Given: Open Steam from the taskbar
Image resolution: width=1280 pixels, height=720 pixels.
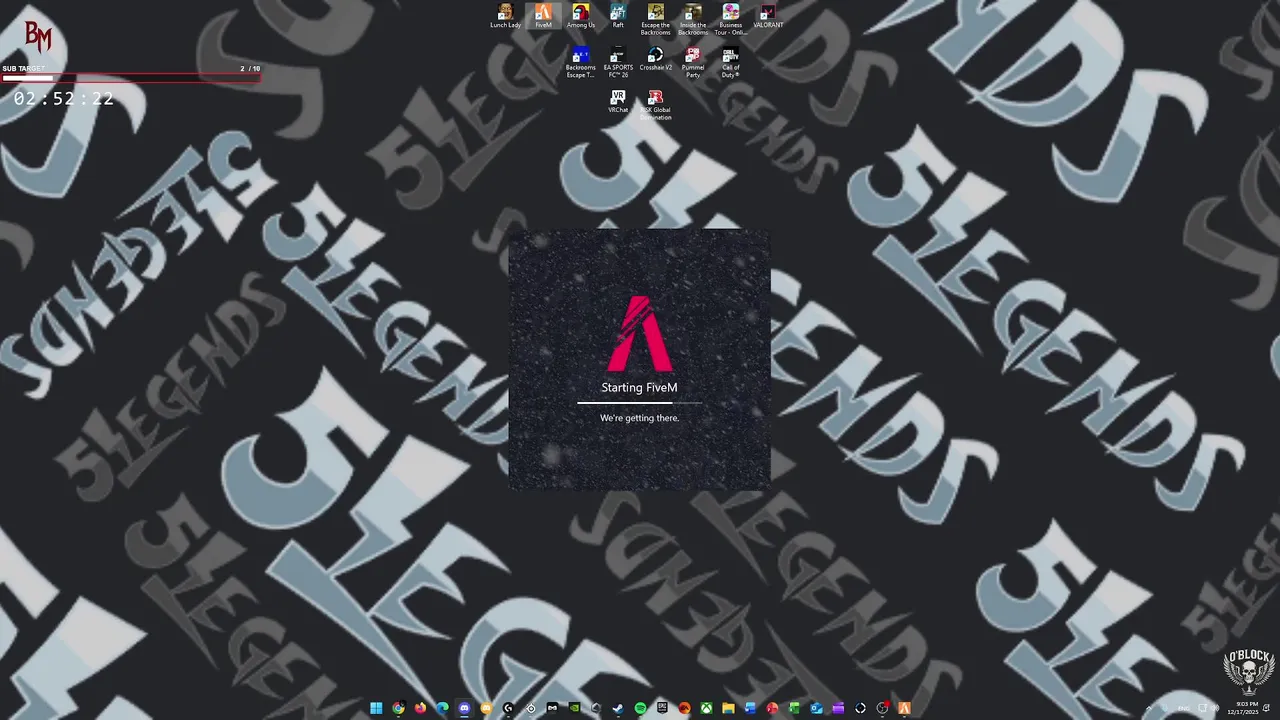Looking at the screenshot, I should pos(618,708).
